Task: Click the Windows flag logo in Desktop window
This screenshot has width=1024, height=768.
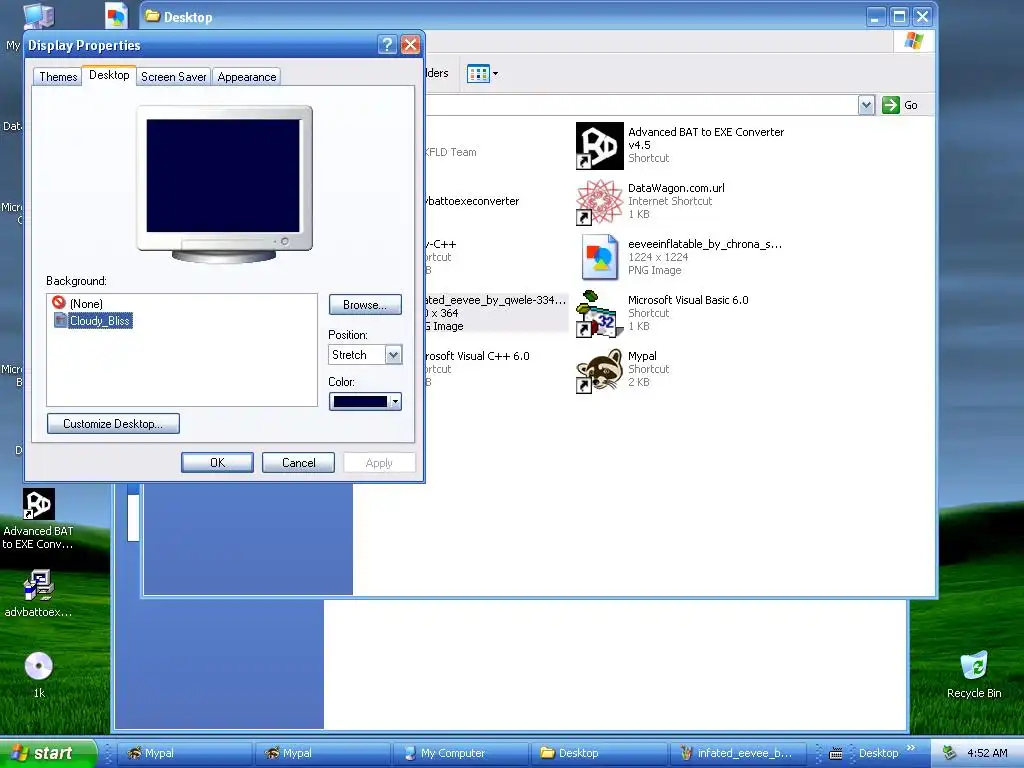Action: pyautogui.click(x=914, y=41)
